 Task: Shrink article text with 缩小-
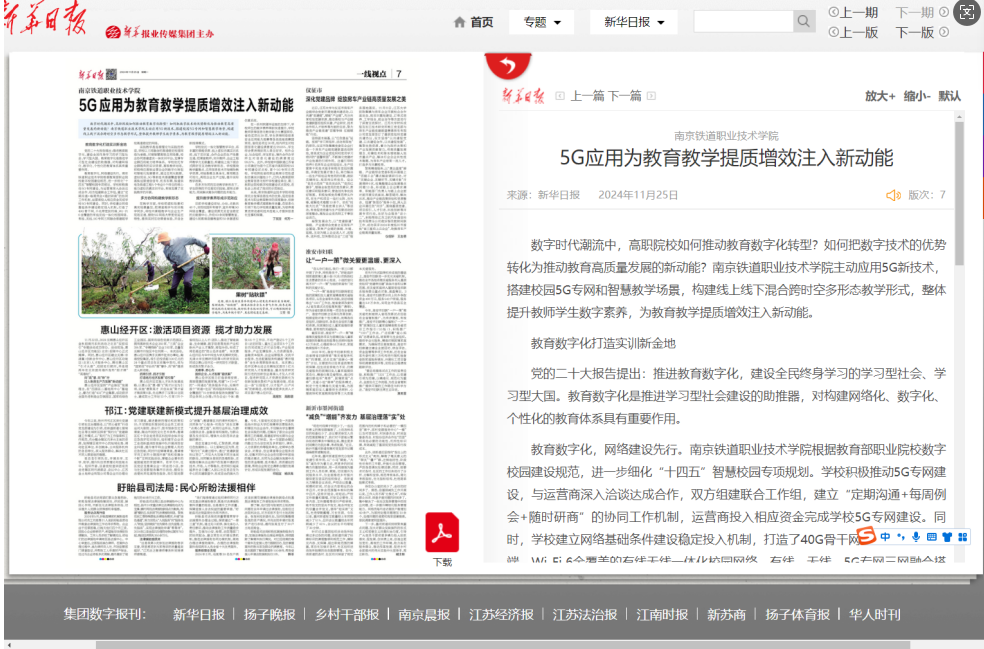pos(916,96)
